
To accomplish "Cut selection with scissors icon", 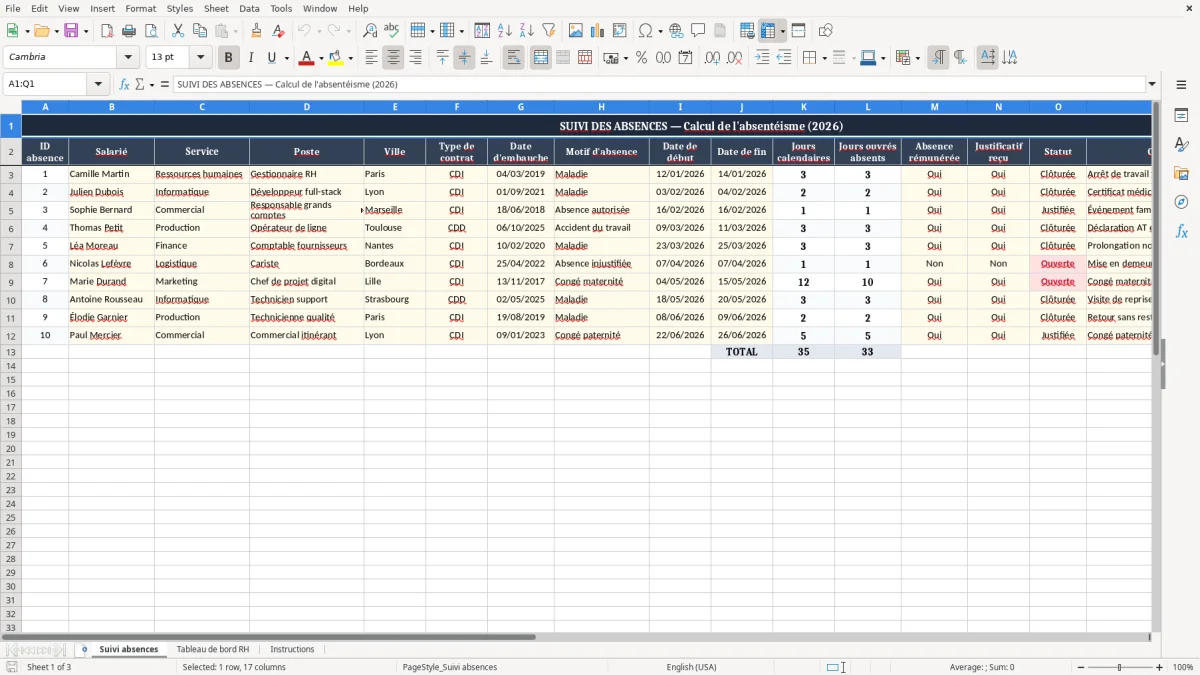I will (x=178, y=31).
